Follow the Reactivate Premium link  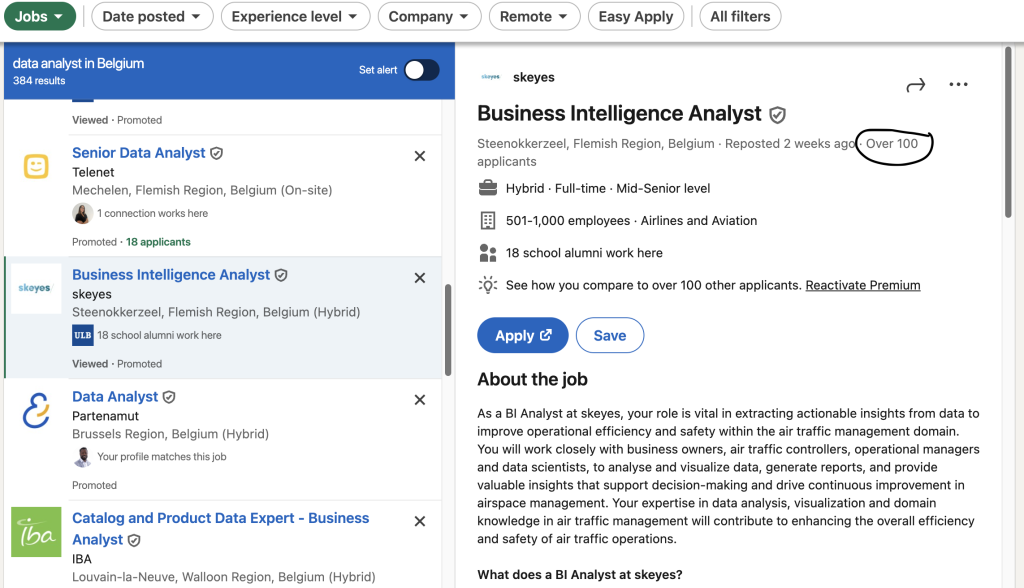863,286
